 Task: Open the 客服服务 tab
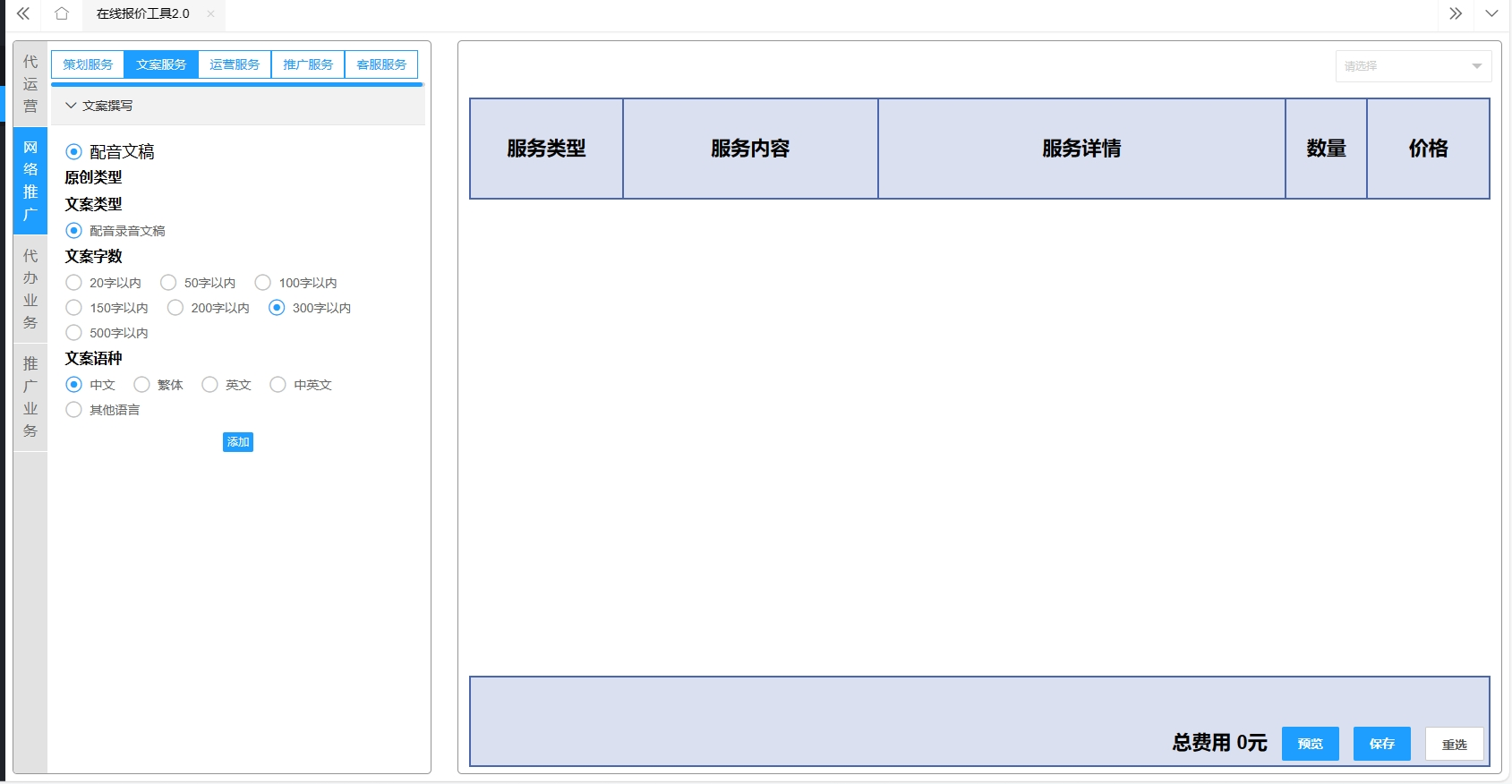point(381,64)
